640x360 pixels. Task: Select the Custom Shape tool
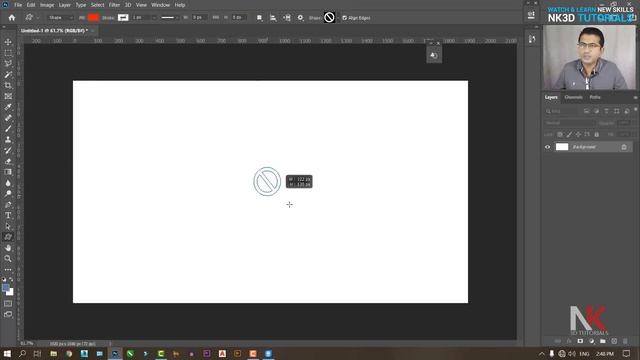8,237
